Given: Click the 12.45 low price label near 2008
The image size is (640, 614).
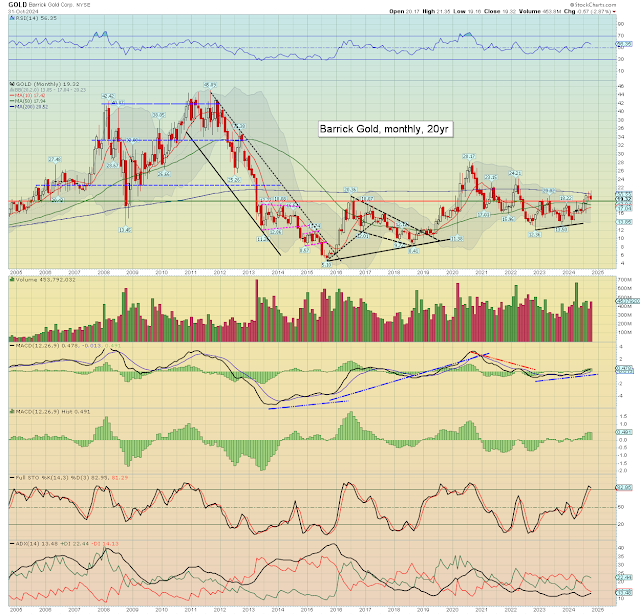Looking at the screenshot, I should [x=125, y=230].
